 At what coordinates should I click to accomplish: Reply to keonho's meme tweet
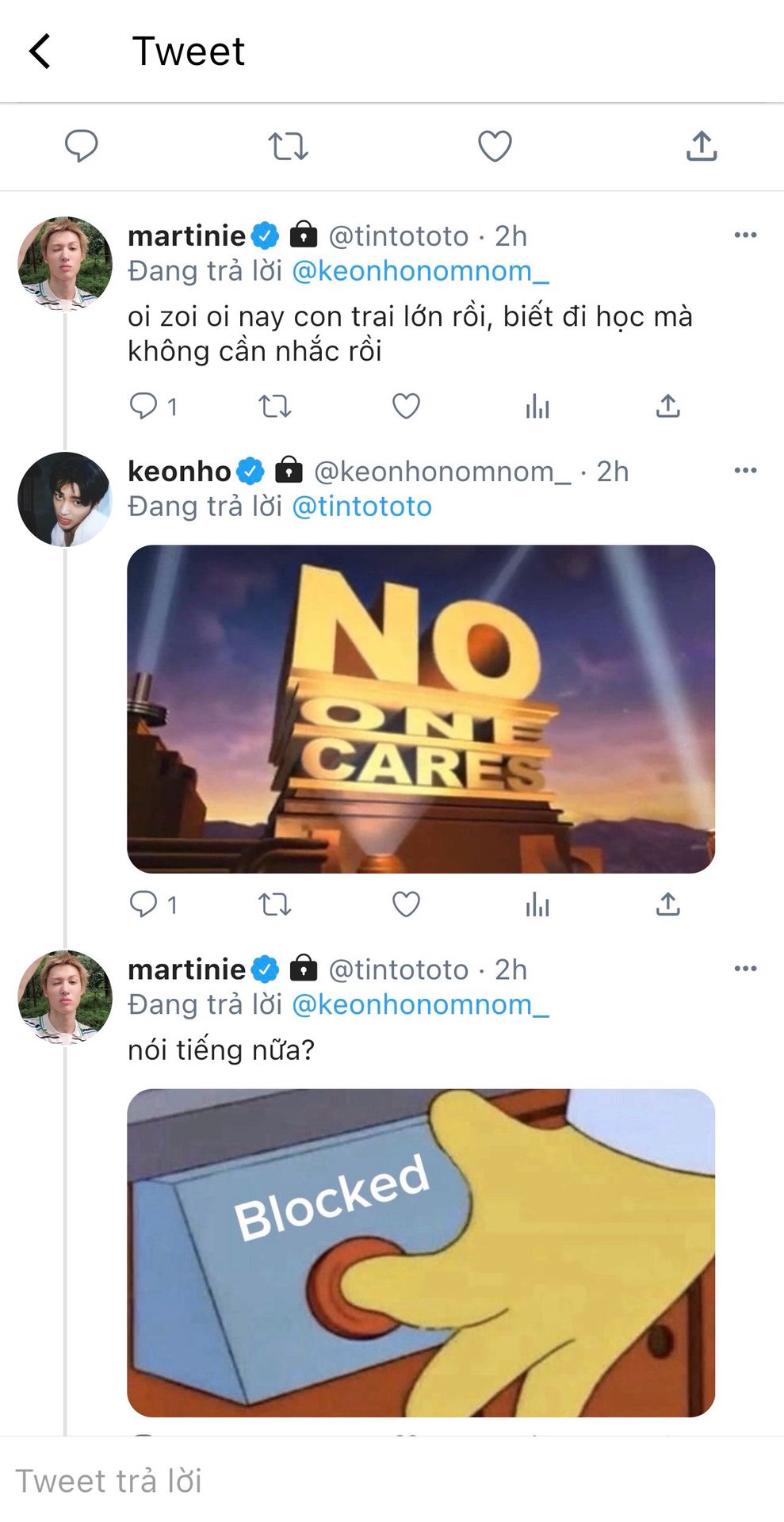coord(144,904)
